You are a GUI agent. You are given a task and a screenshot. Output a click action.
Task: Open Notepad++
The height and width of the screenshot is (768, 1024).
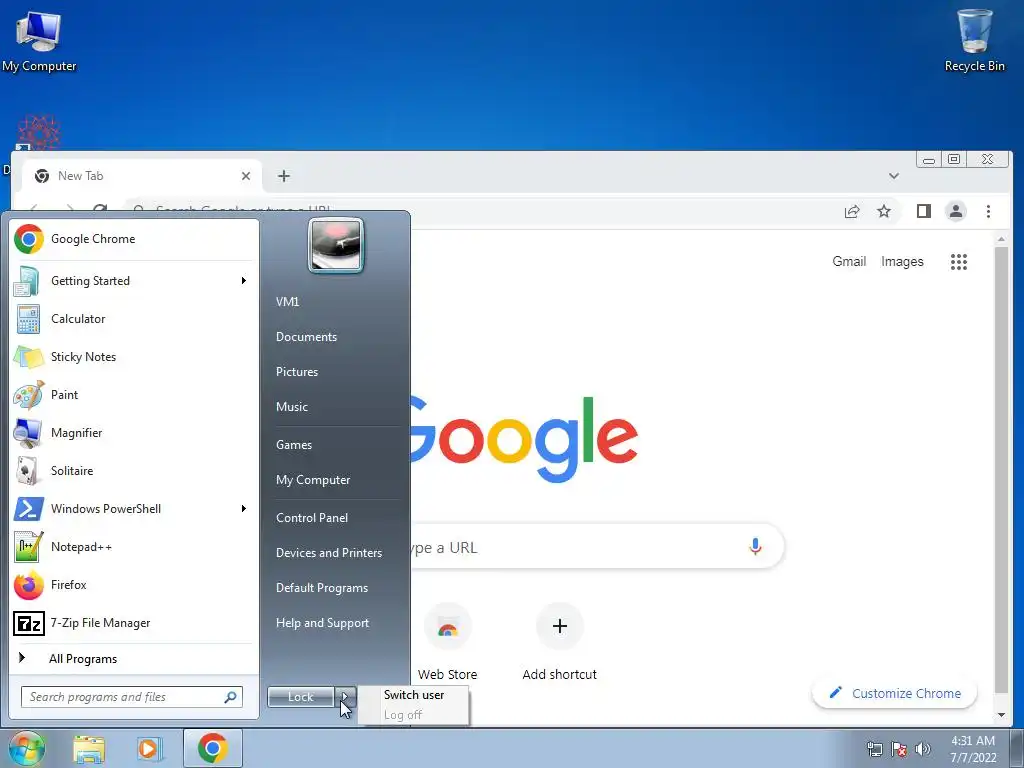(x=133, y=547)
